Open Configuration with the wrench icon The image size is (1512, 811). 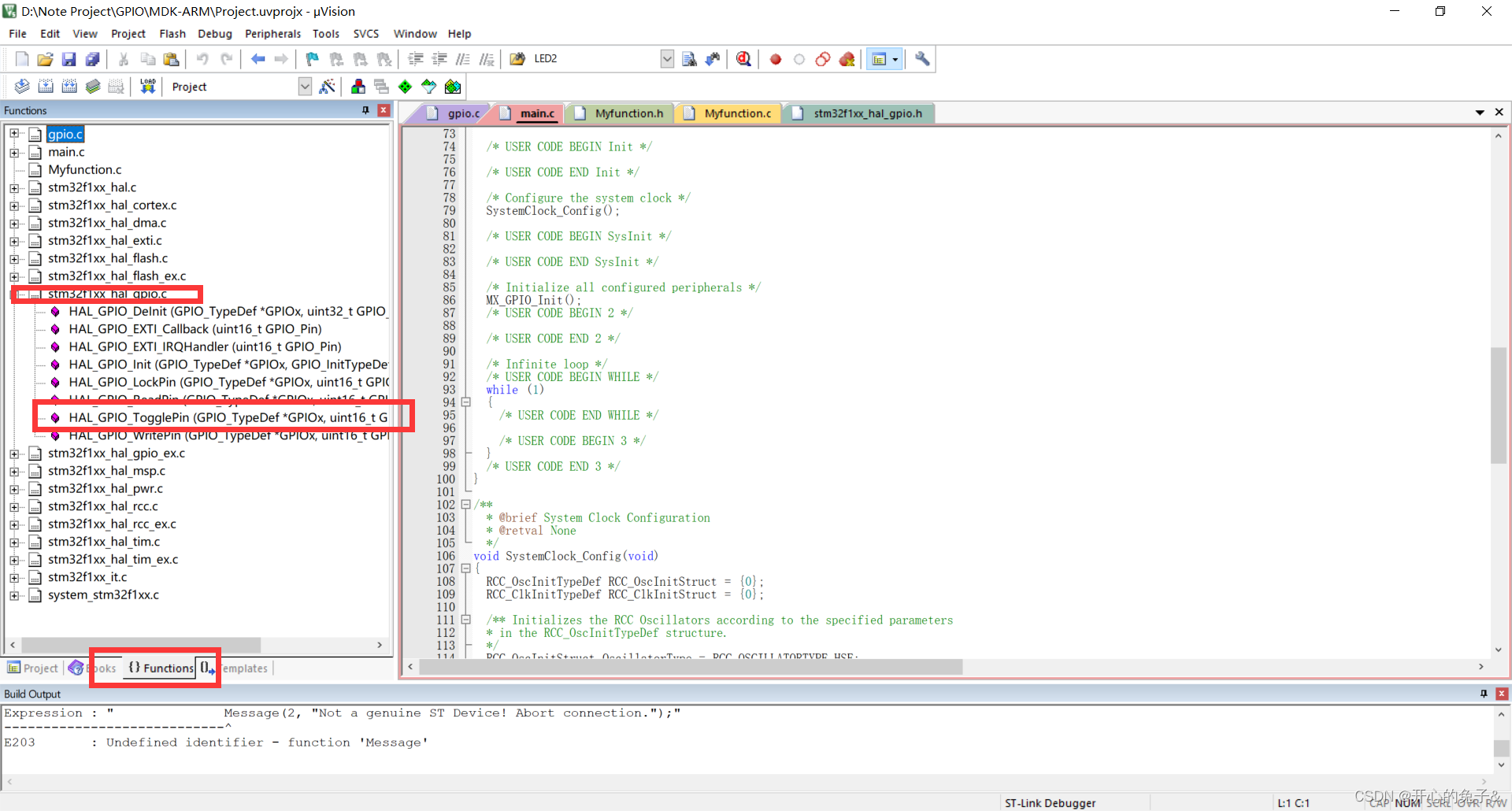[x=922, y=59]
